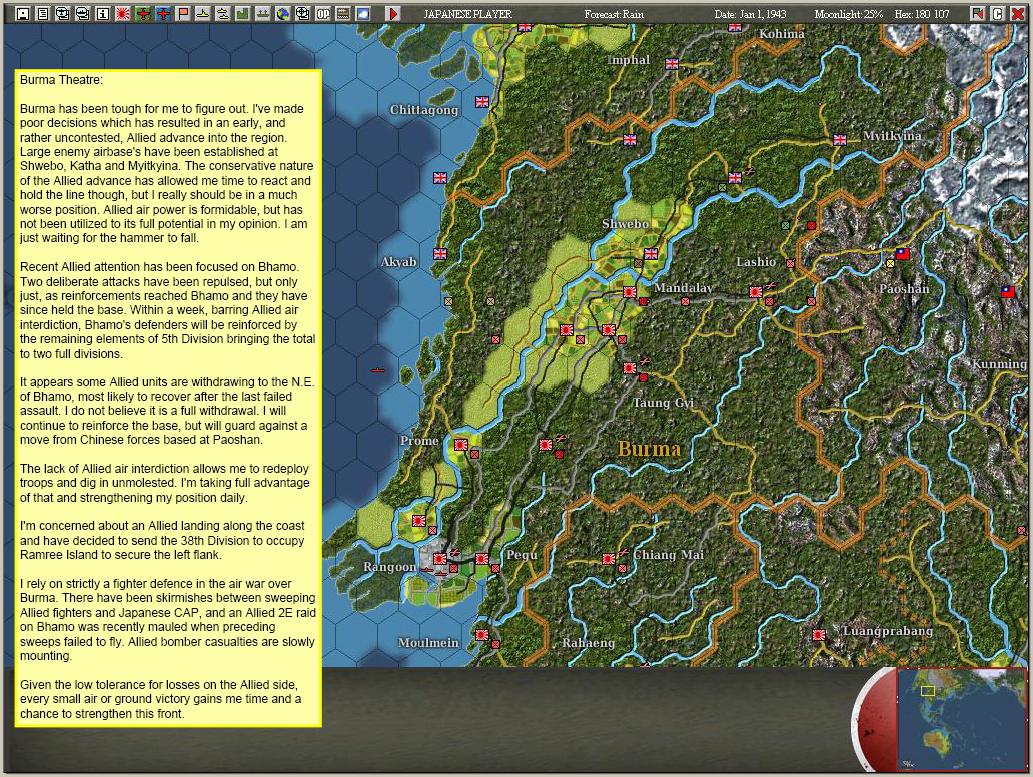Select the British flag at Chittagong

click(482, 101)
